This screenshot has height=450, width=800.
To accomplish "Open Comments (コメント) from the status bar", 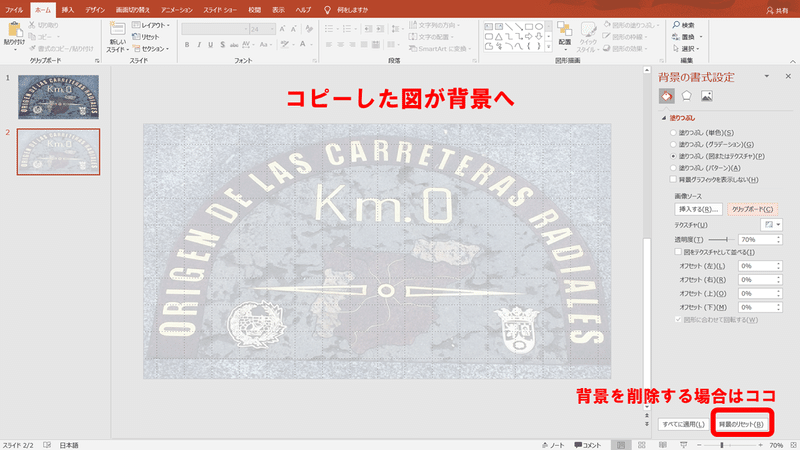I will pyautogui.click(x=588, y=445).
